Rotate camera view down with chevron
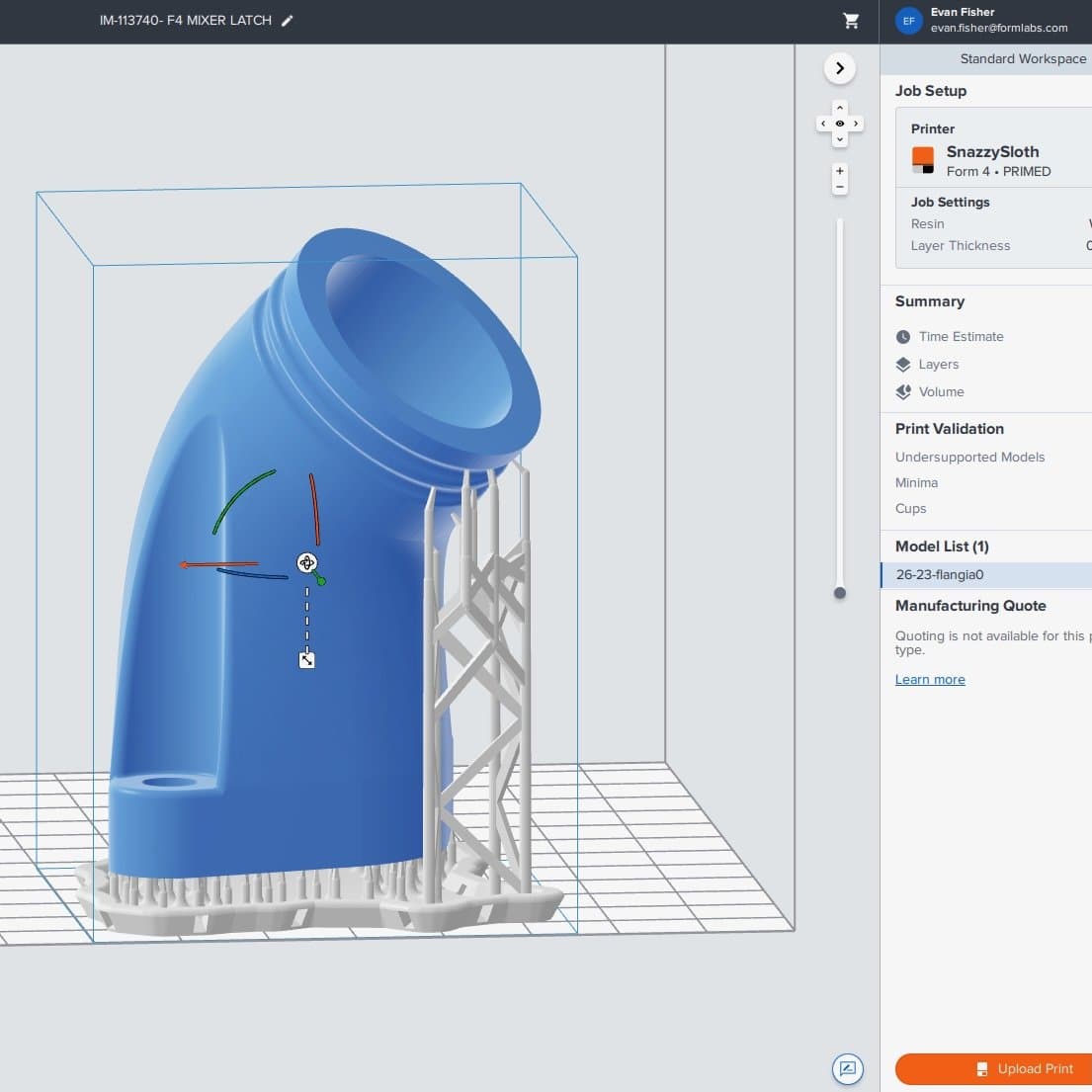Image resolution: width=1092 pixels, height=1092 pixels. click(840, 139)
